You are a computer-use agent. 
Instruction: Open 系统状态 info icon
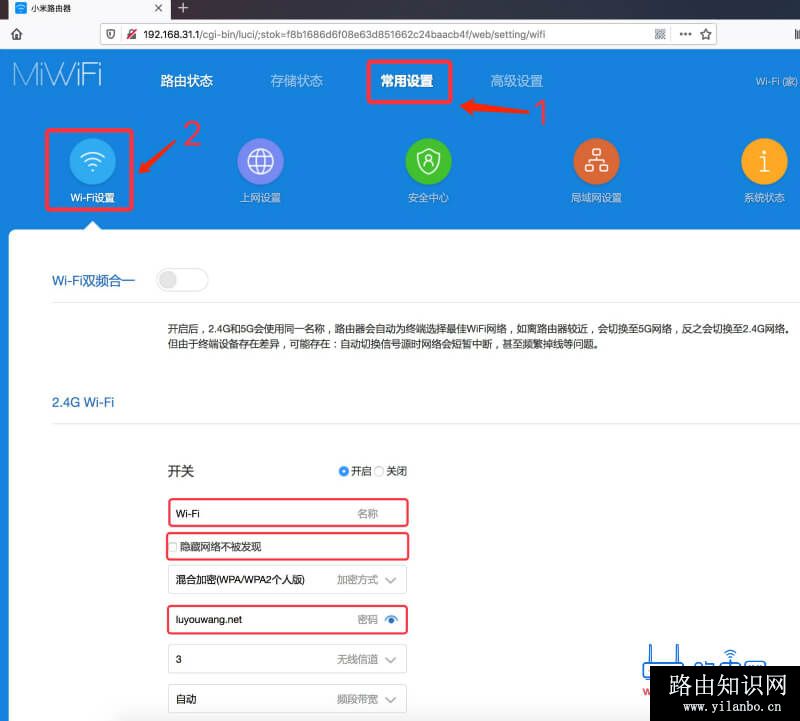tap(764, 162)
